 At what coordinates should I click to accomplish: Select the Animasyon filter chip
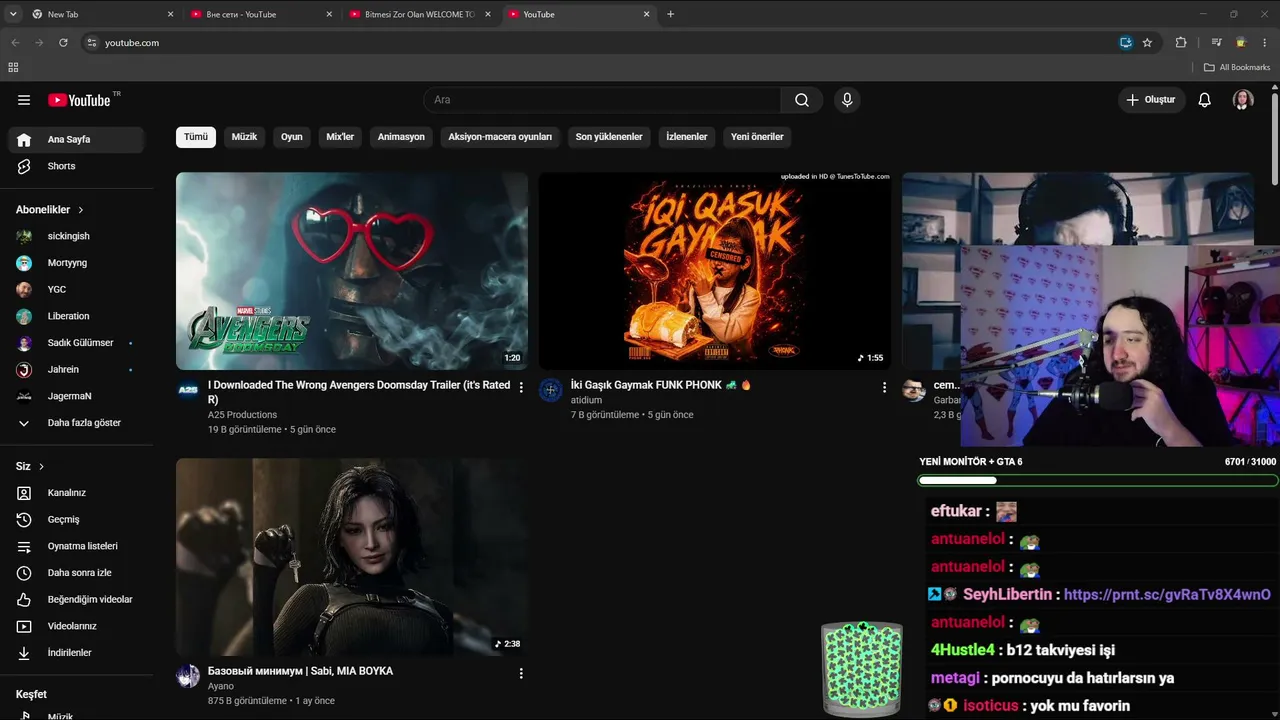pyautogui.click(x=401, y=137)
